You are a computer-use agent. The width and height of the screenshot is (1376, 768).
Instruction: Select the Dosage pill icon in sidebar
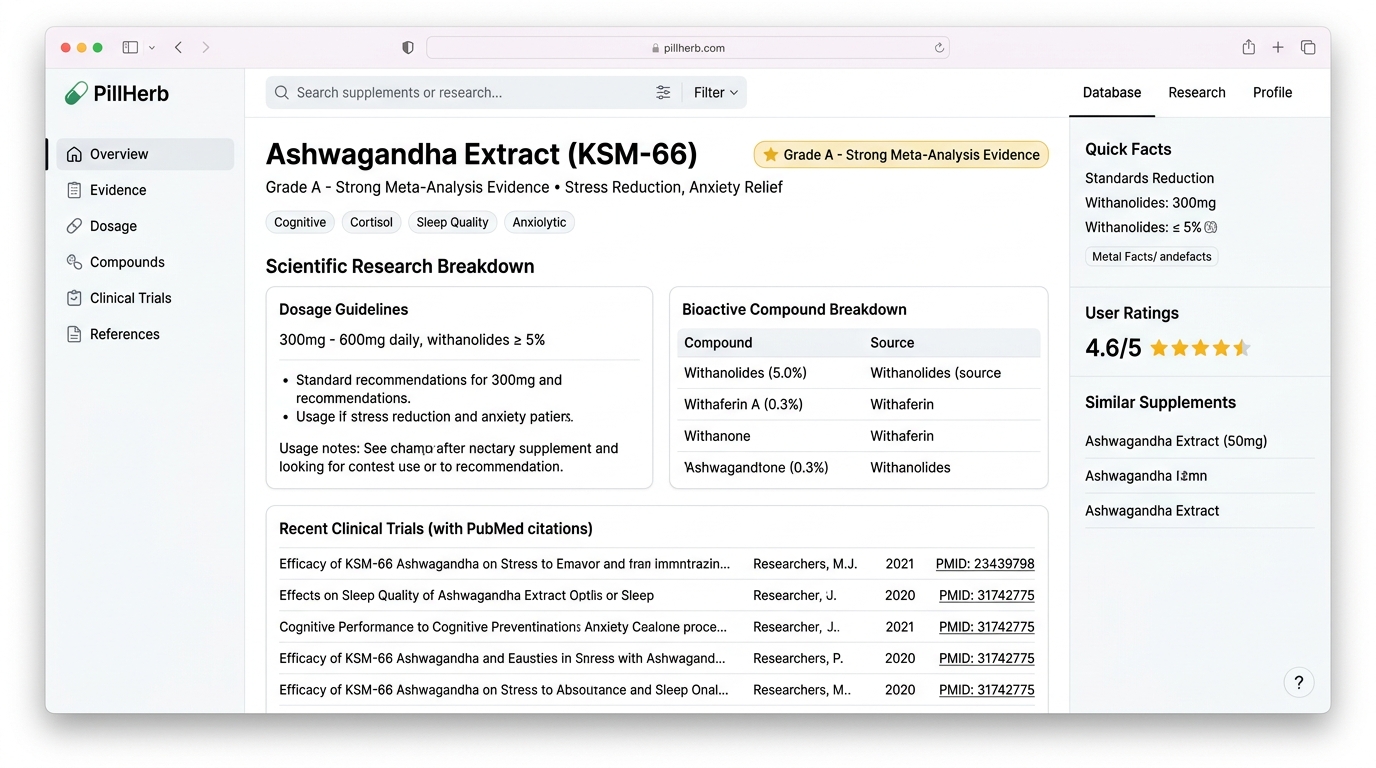(x=74, y=226)
